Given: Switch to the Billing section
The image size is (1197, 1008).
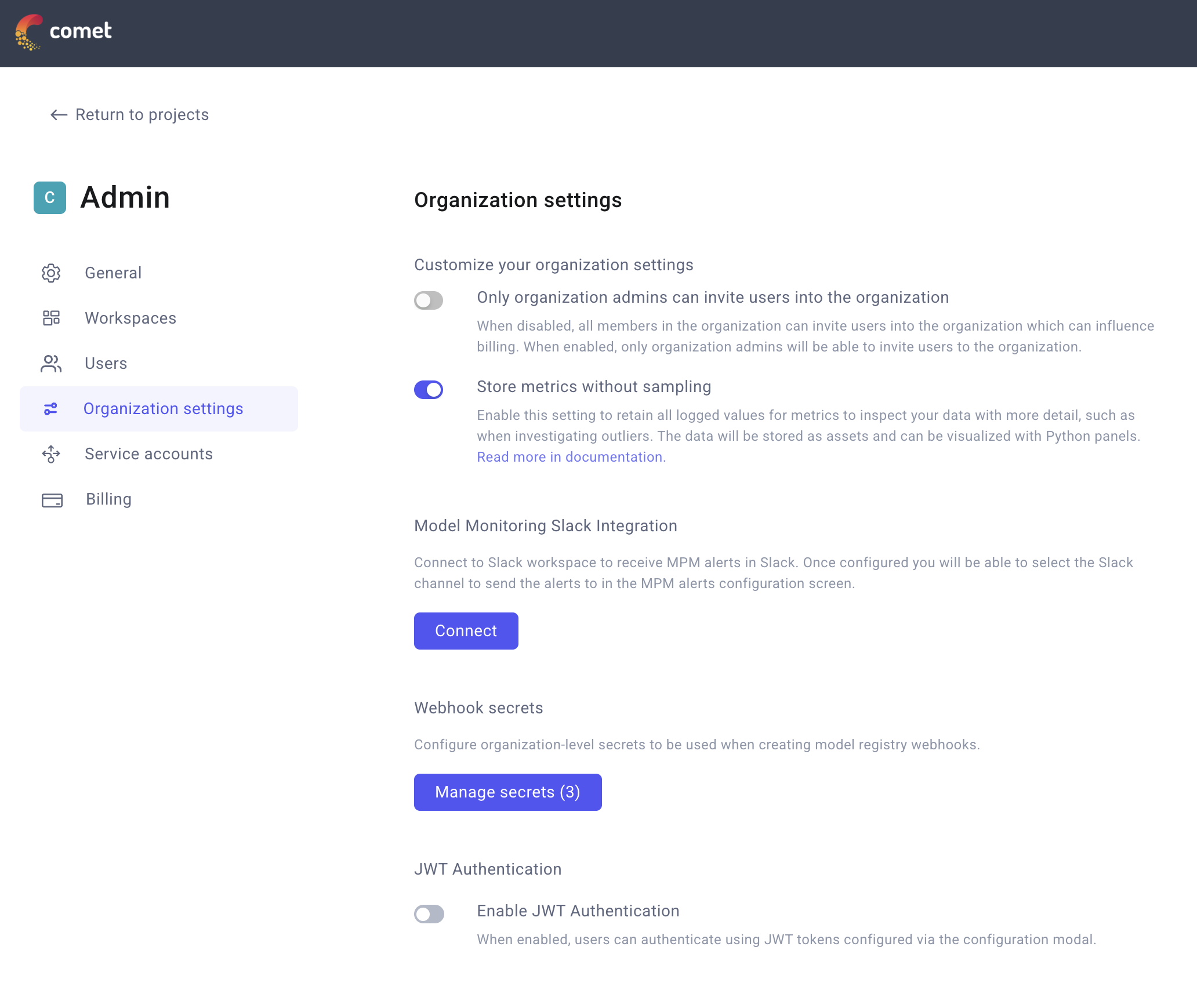Looking at the screenshot, I should [x=108, y=499].
